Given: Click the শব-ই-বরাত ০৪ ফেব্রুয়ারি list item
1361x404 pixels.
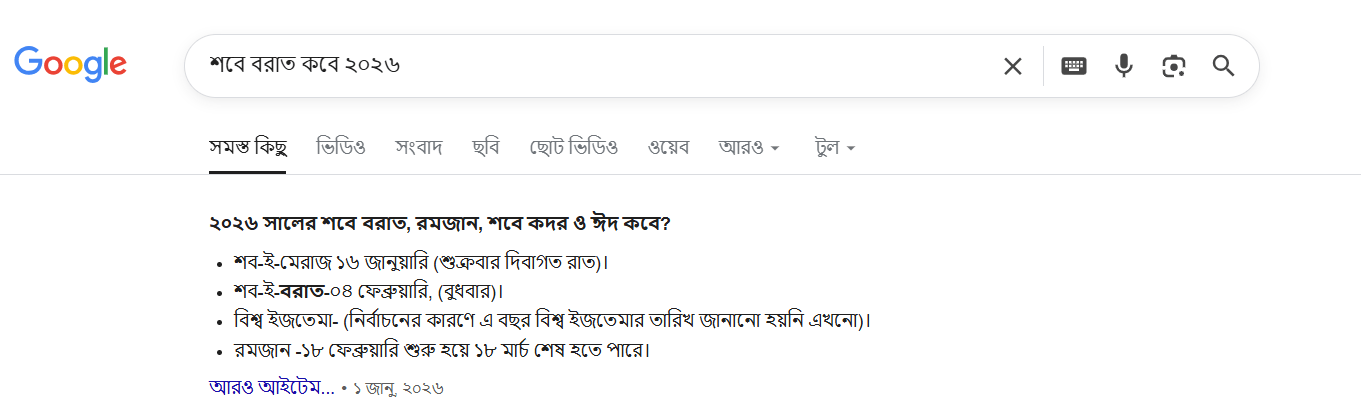Looking at the screenshot, I should pyautogui.click(x=367, y=292).
